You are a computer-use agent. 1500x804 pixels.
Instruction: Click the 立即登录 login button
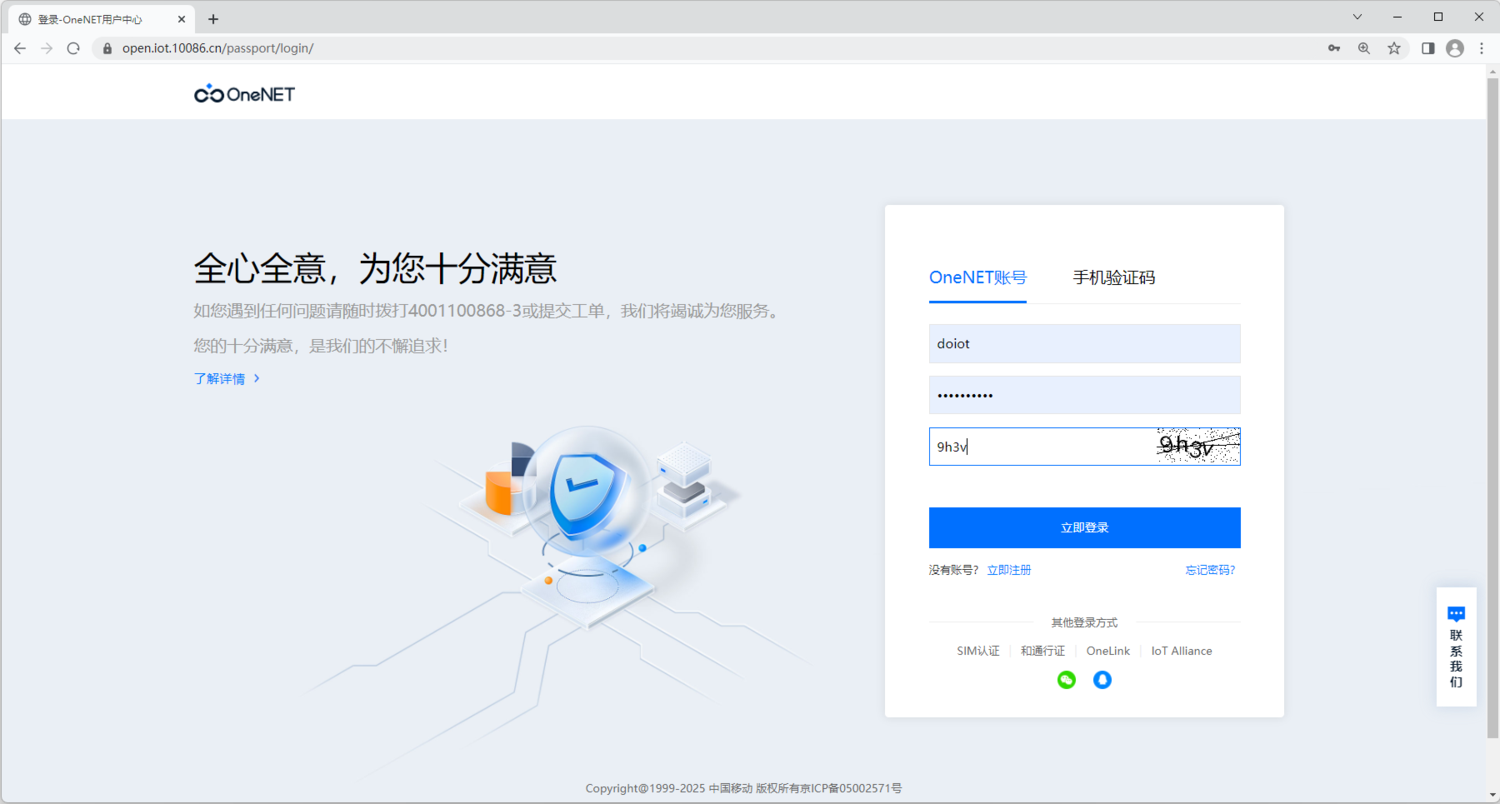point(1084,527)
